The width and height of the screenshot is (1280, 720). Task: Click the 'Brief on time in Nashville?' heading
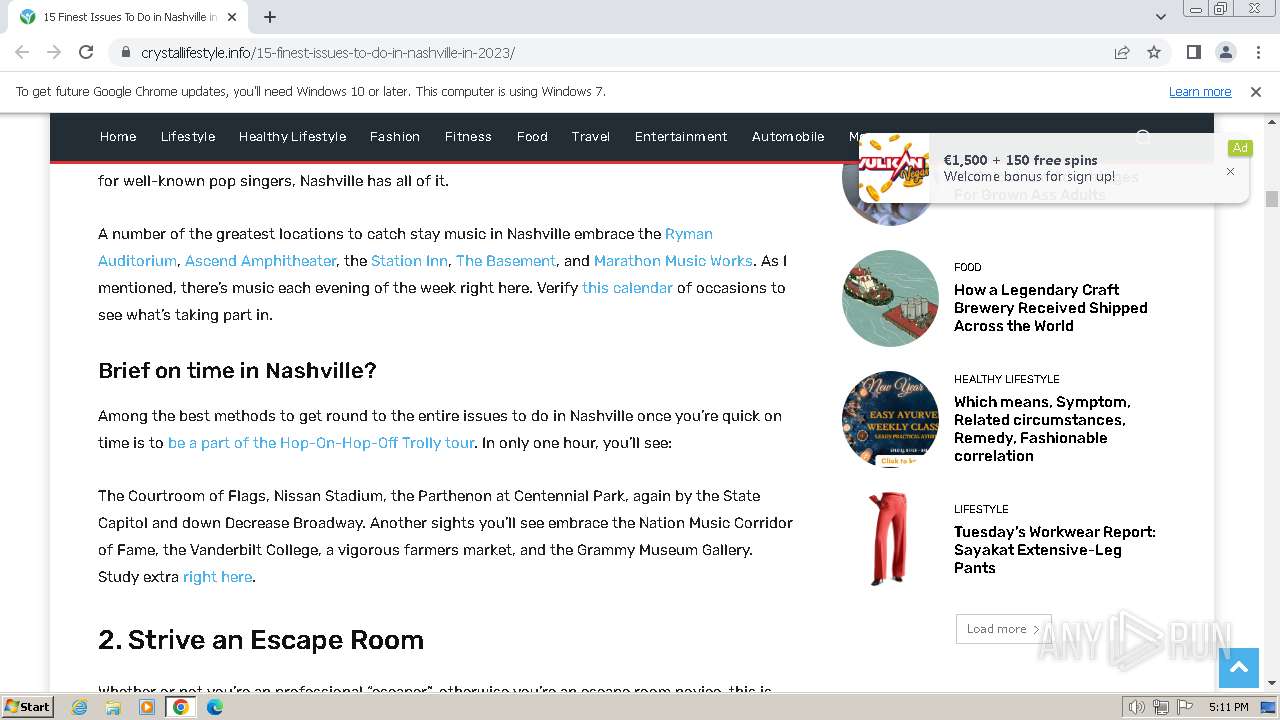(x=237, y=371)
